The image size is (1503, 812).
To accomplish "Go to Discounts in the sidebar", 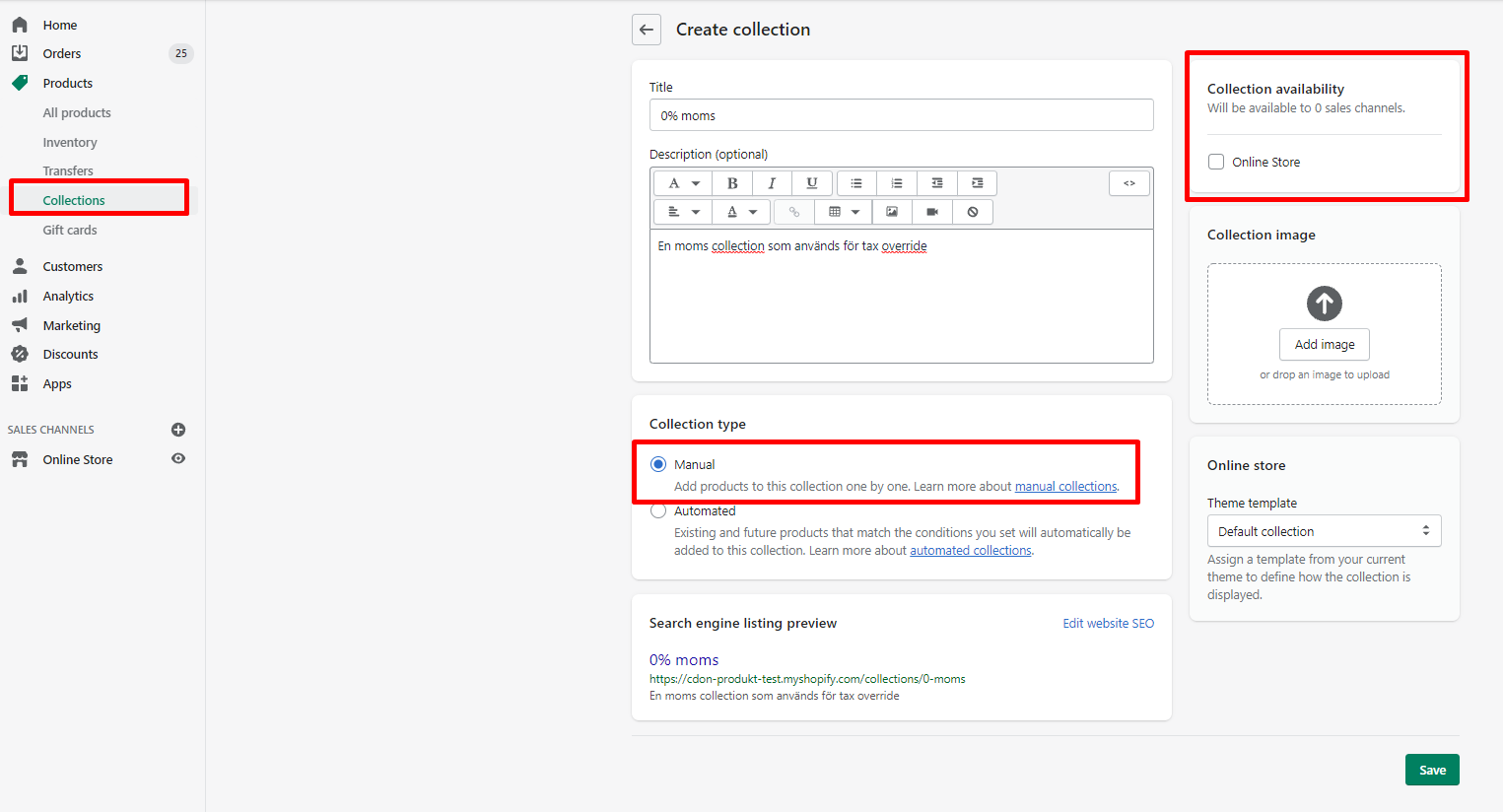I will (x=70, y=355).
